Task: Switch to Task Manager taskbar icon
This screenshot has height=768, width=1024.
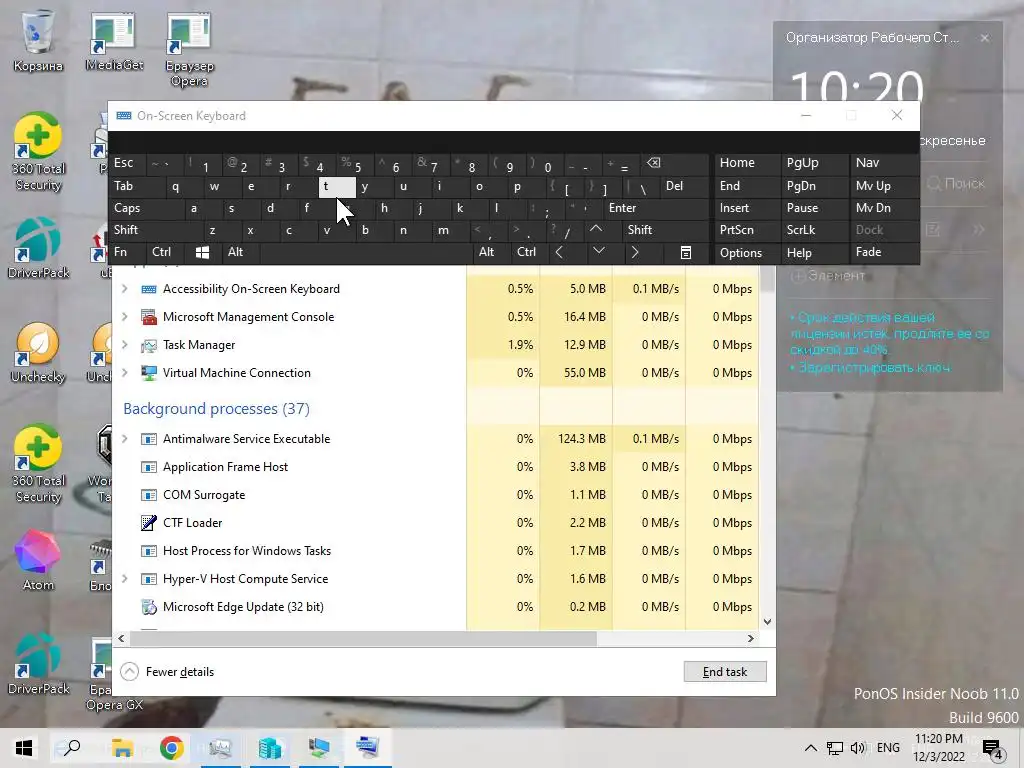Action: click(x=221, y=748)
